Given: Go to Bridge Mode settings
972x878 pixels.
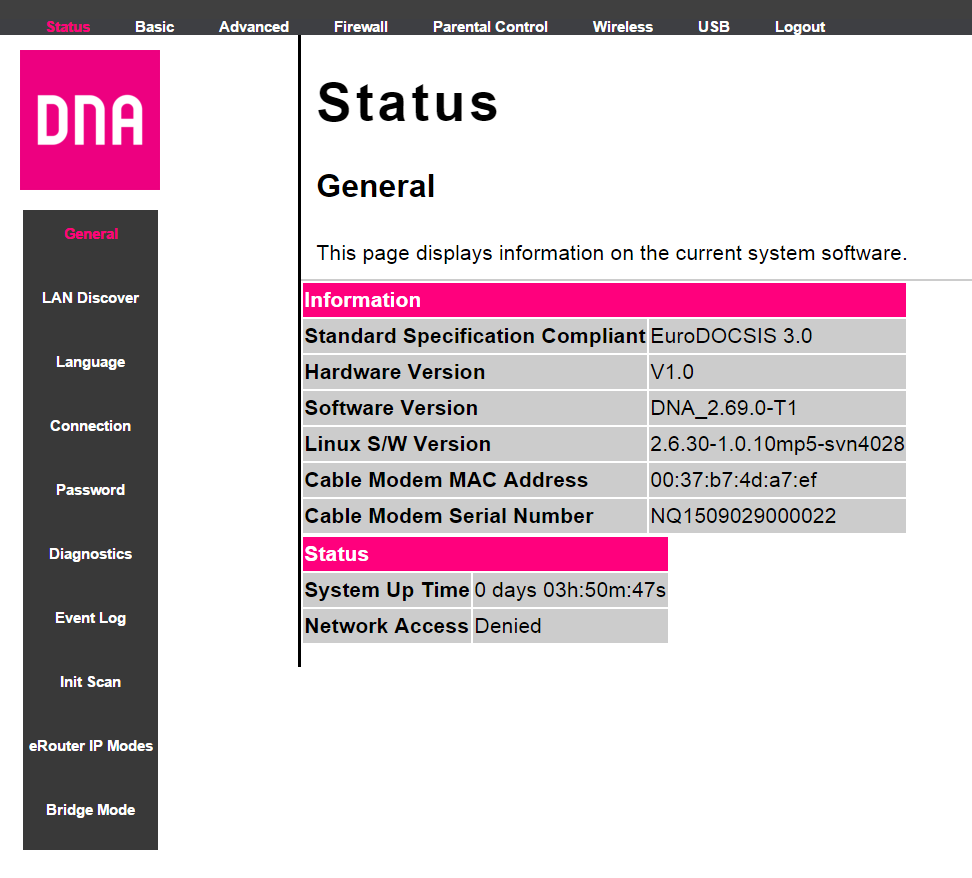Looking at the screenshot, I should 91,810.
